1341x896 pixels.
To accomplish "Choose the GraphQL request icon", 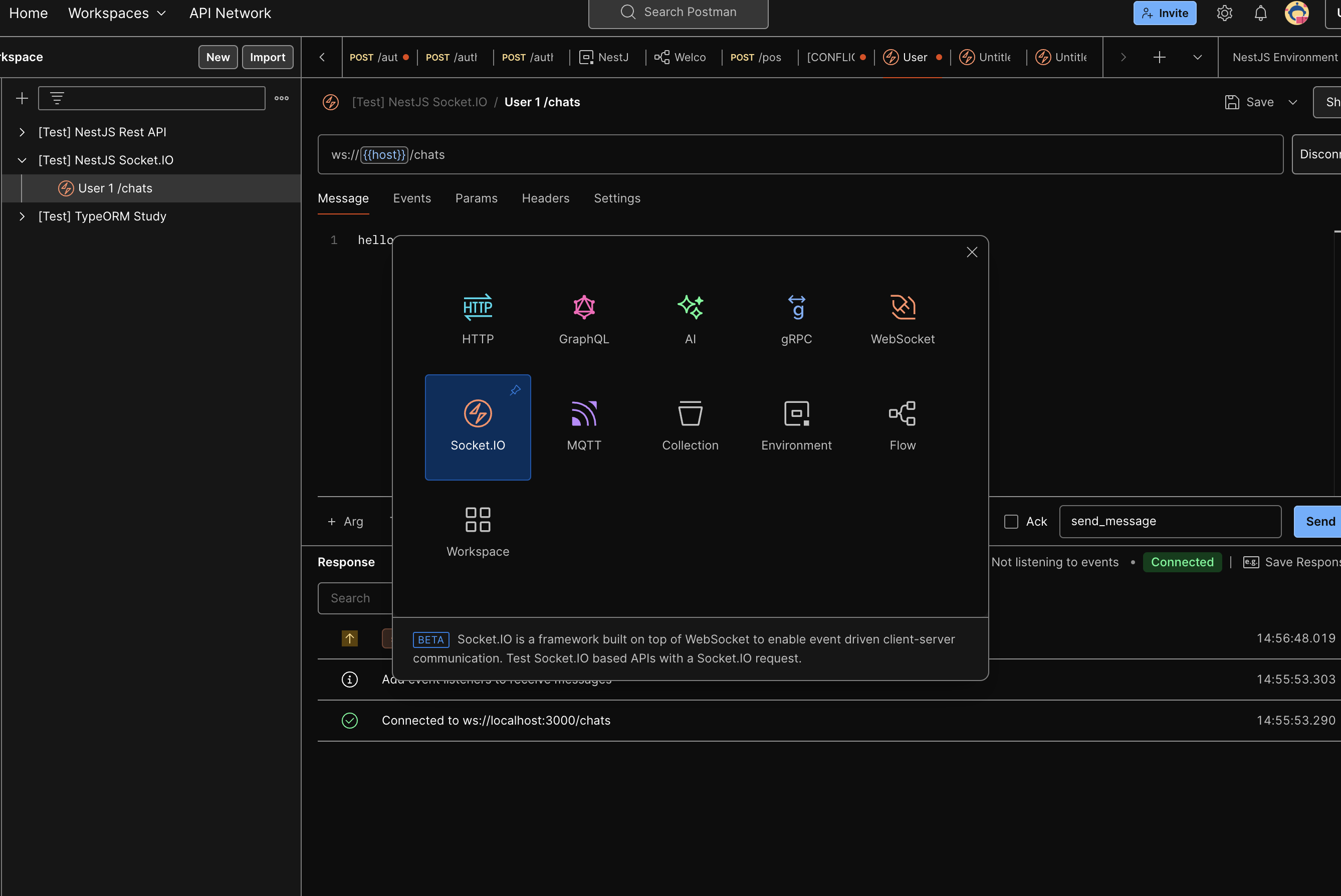I will pyautogui.click(x=584, y=308).
